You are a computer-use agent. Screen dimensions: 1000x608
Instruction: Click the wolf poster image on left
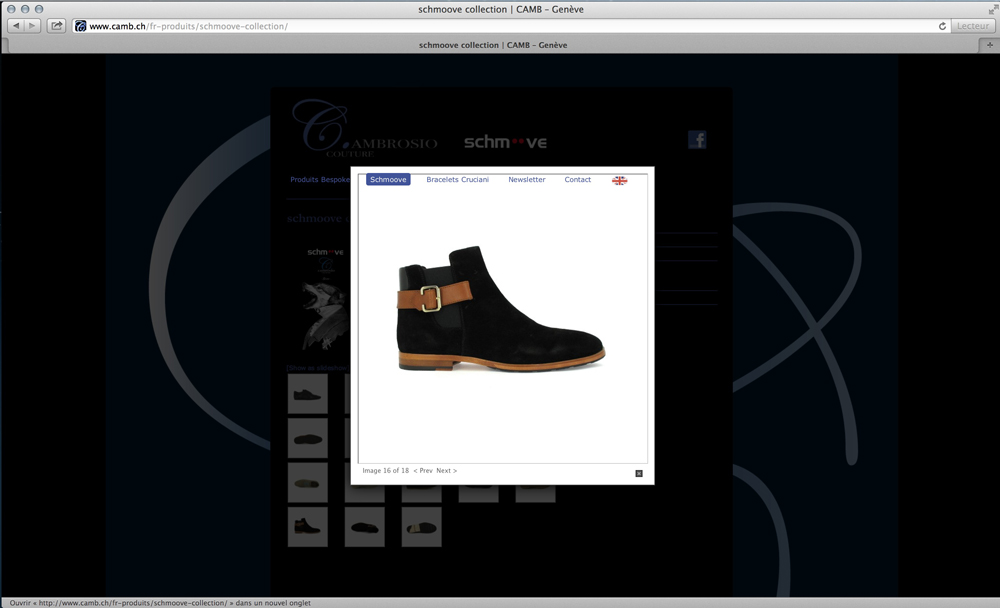point(325,299)
